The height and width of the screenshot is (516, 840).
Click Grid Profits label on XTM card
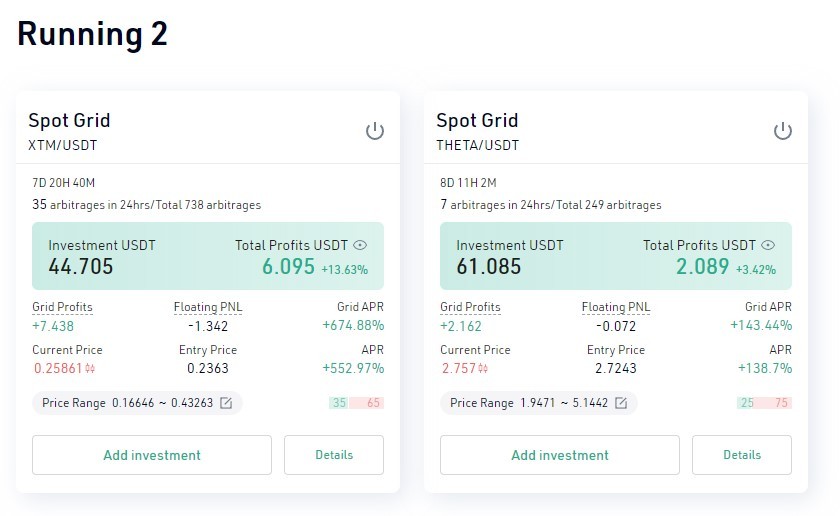click(x=62, y=307)
